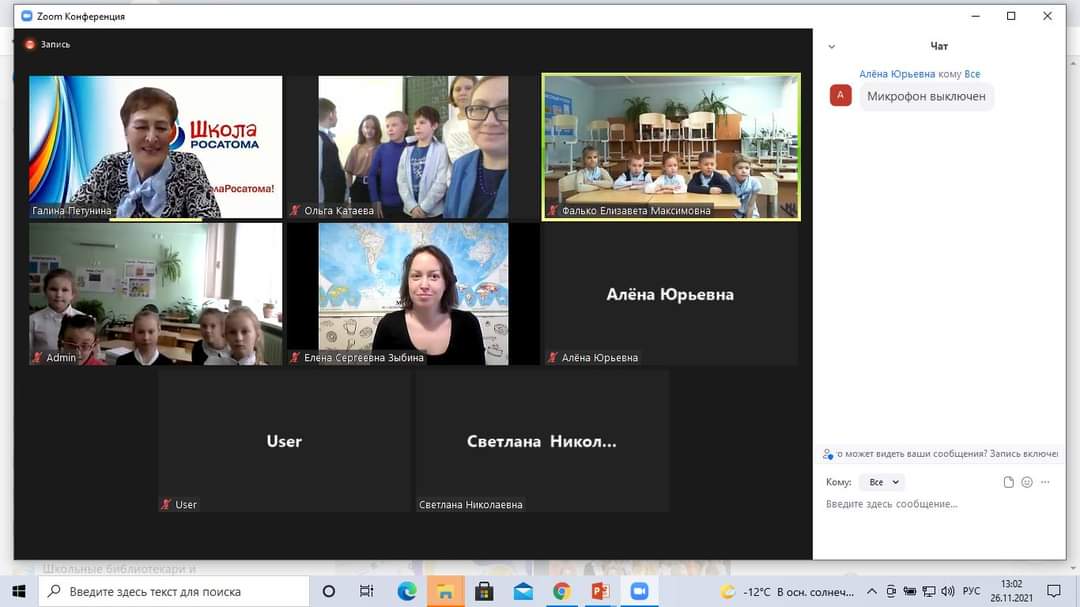Screen dimensions: 1080x607
Task: Open the volume control in the tray
Action: tap(948, 591)
